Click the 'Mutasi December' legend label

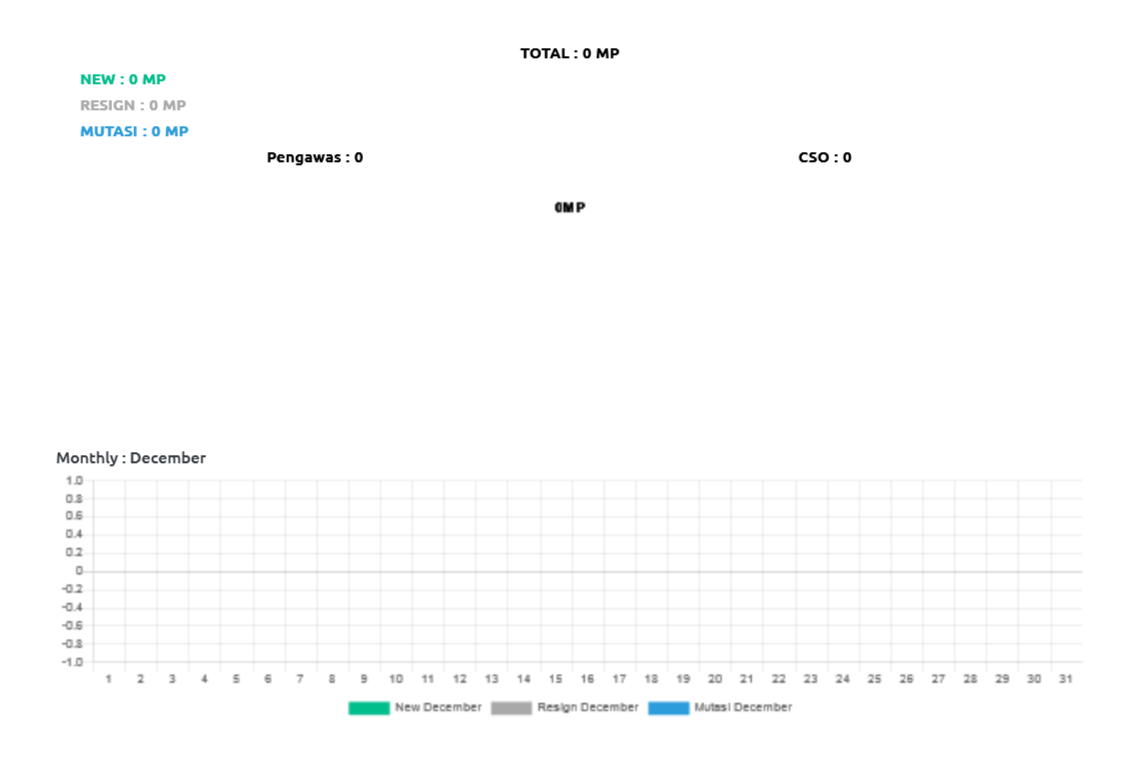click(743, 707)
